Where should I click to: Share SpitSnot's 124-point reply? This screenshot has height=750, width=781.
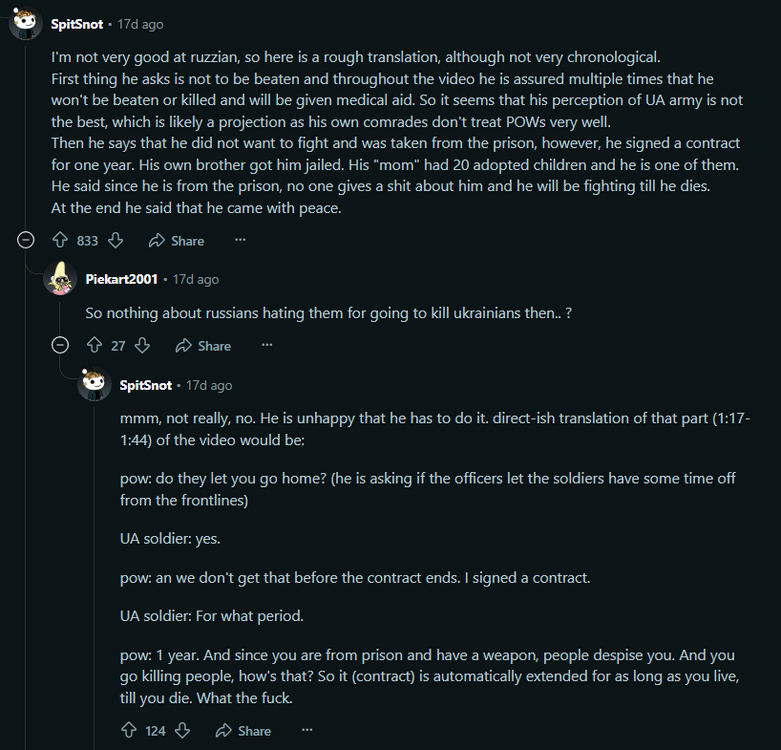(243, 730)
